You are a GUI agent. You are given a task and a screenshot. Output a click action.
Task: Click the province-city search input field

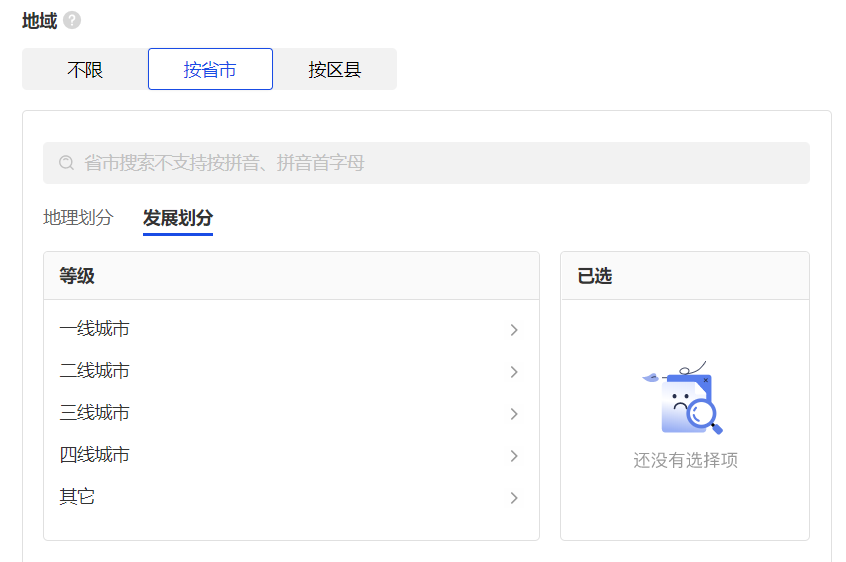426,163
